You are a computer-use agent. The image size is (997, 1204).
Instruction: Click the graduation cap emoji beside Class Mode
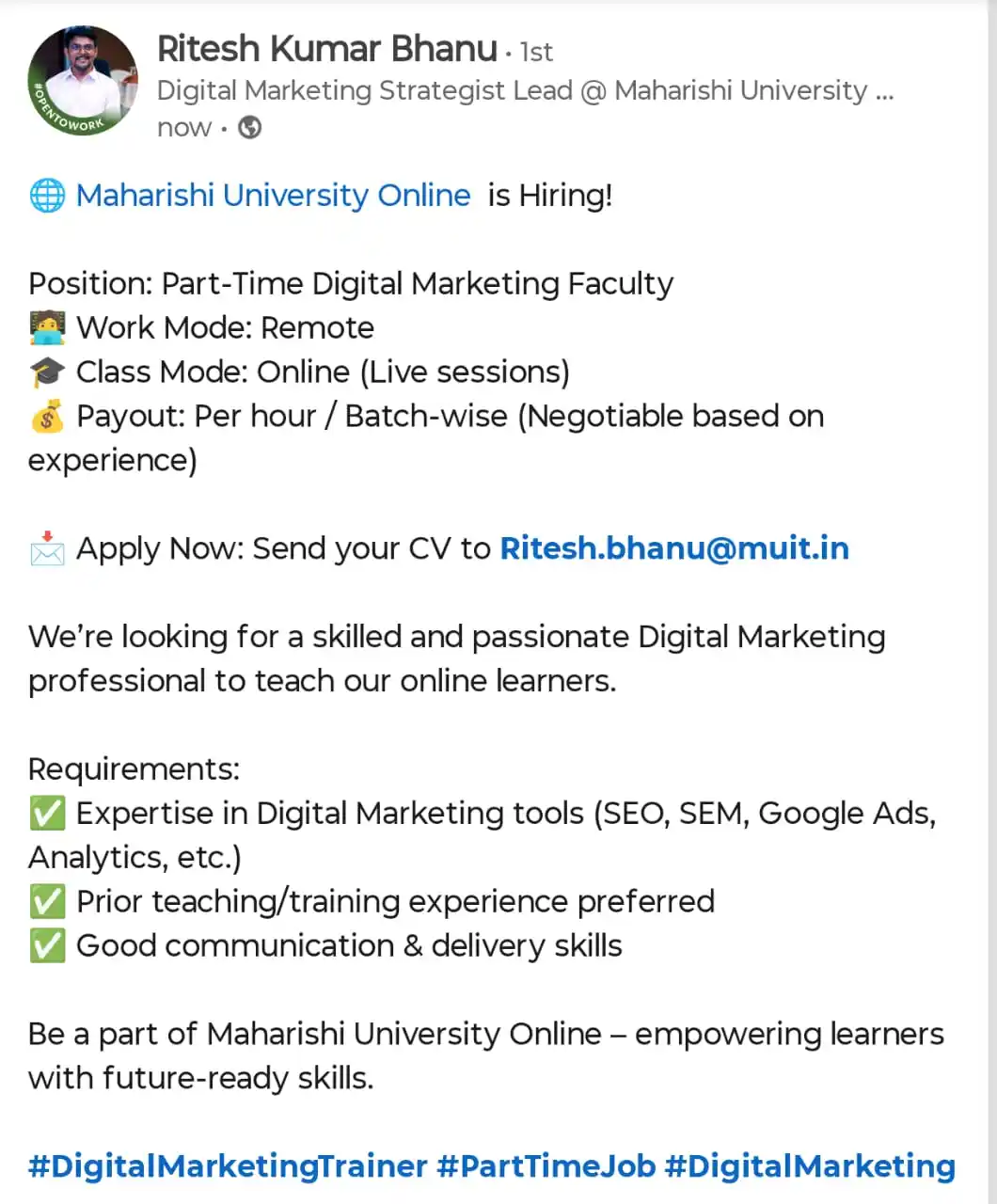pos(47,372)
